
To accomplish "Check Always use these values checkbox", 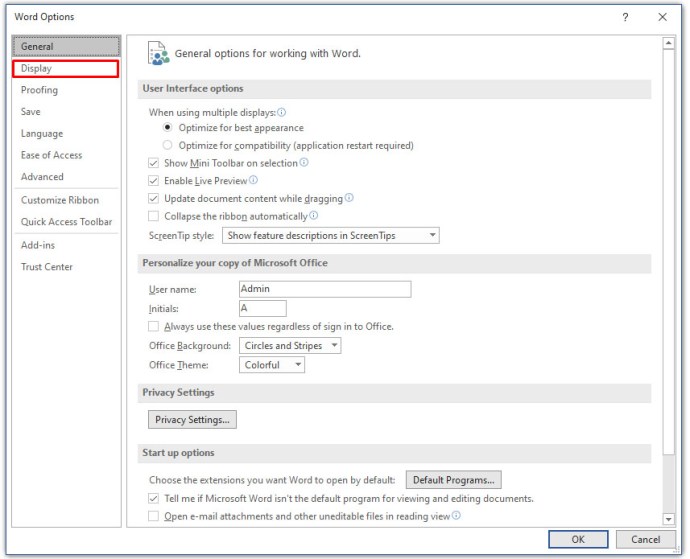I will pyautogui.click(x=153, y=326).
